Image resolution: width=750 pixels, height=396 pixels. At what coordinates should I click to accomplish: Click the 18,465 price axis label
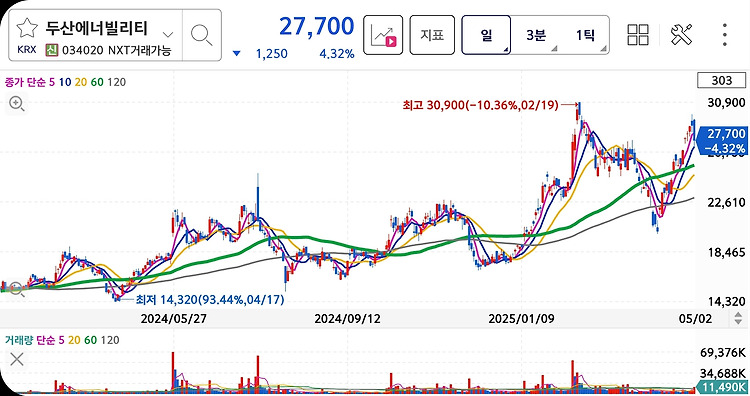click(726, 252)
